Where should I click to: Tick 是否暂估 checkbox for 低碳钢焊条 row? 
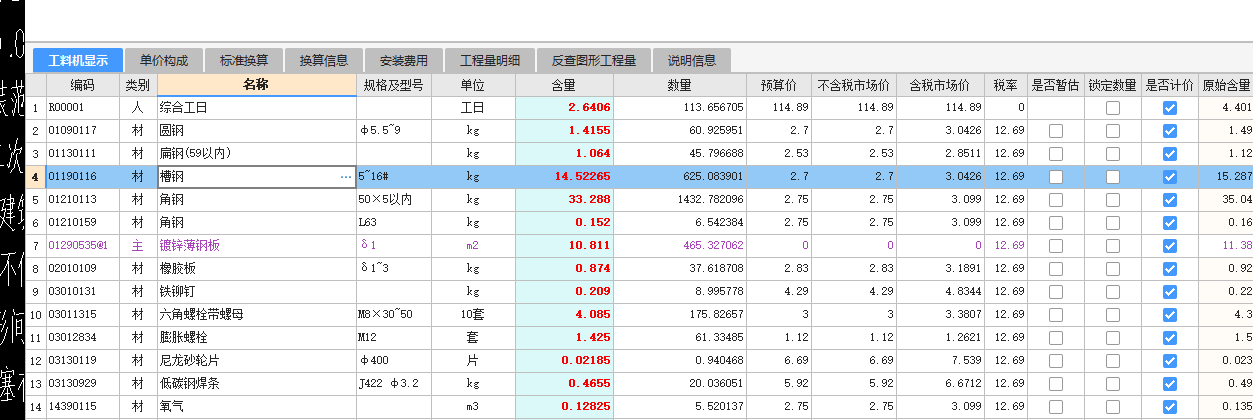coord(1056,383)
